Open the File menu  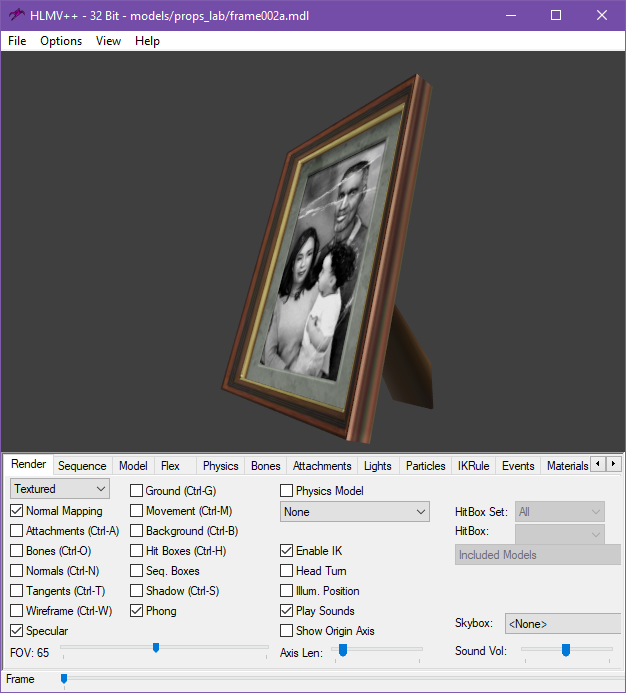point(17,41)
